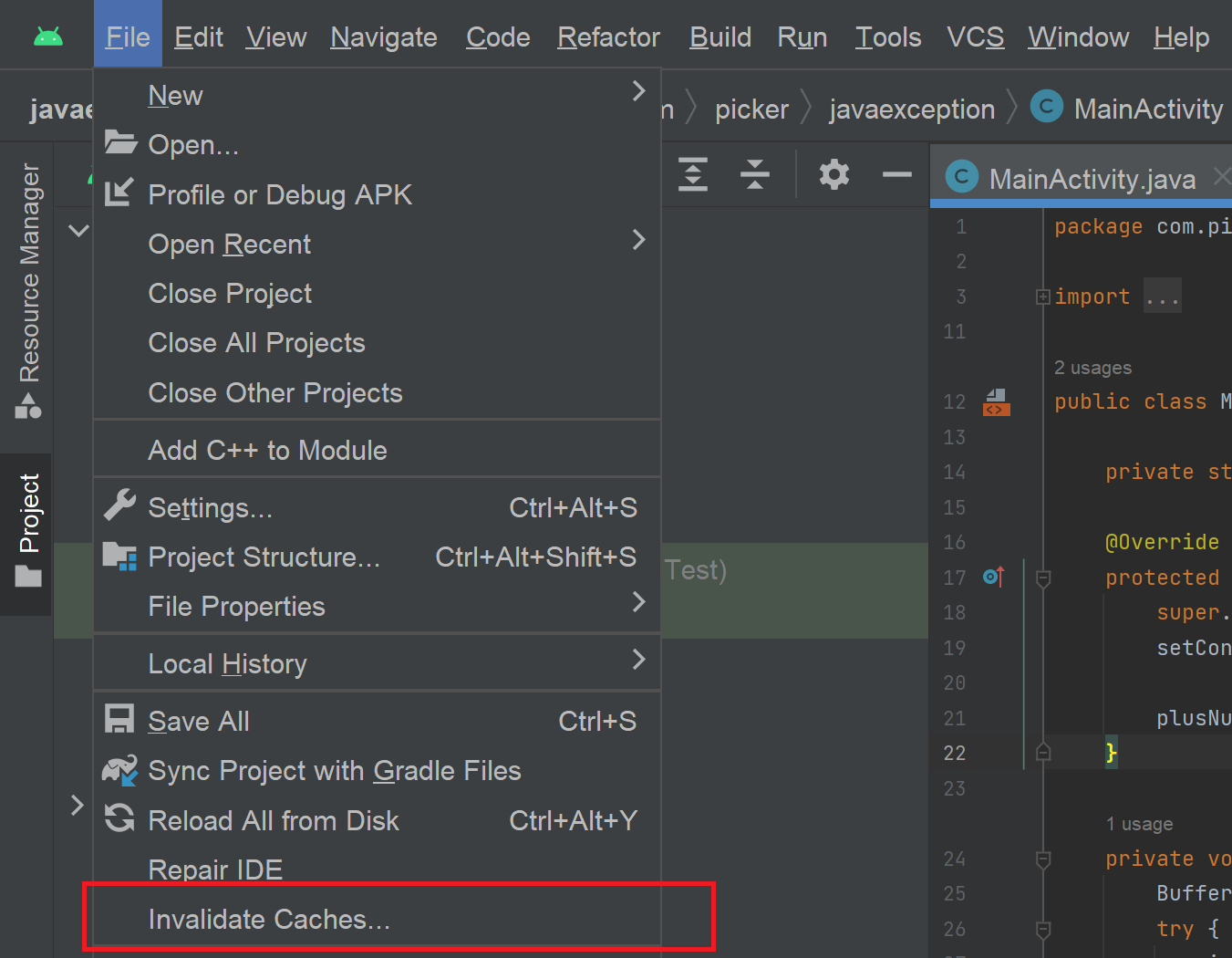
Task: Click the folded import ellipsis
Action: [x=1163, y=297]
